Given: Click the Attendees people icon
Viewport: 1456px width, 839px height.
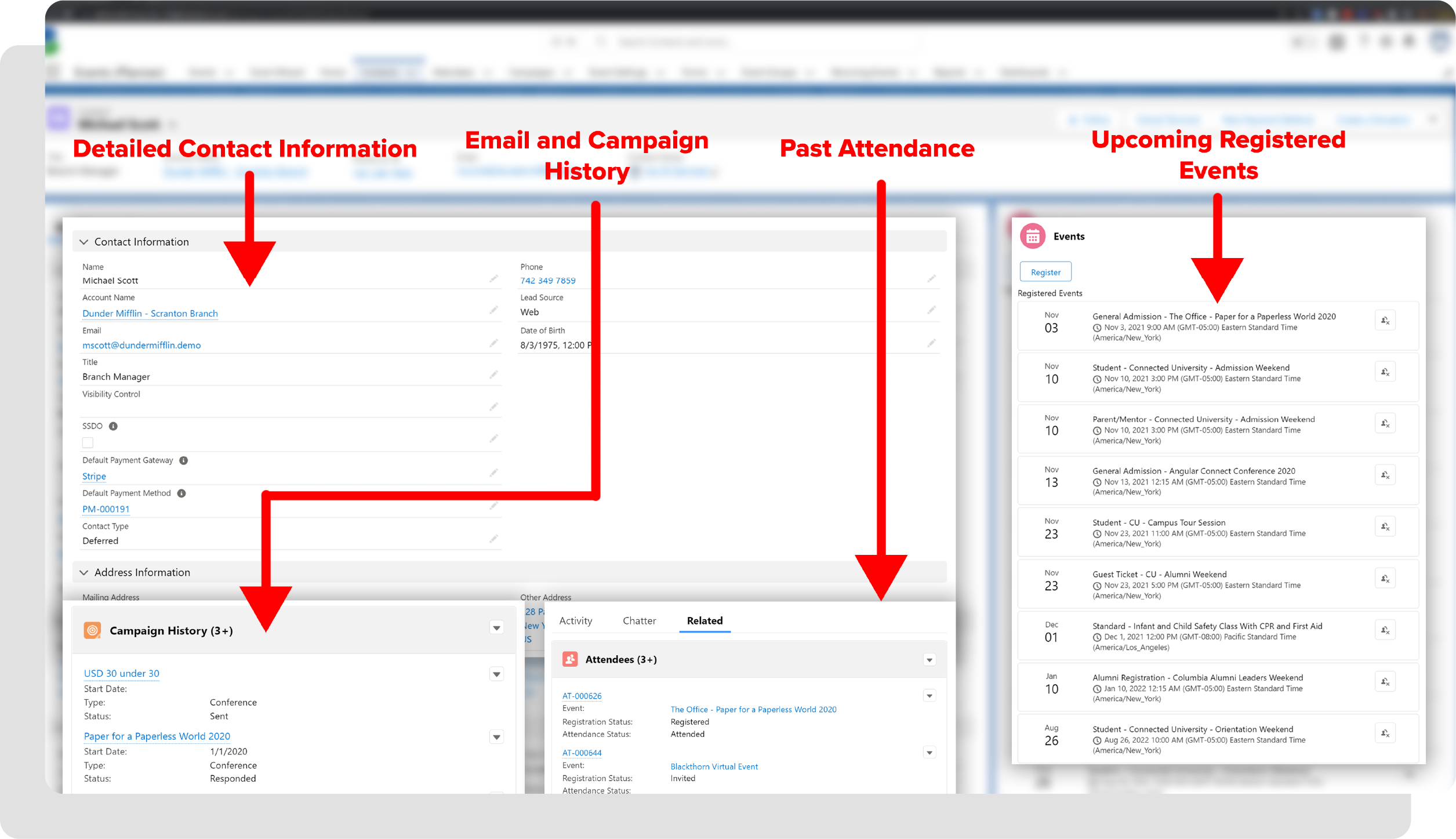Looking at the screenshot, I should (570, 659).
